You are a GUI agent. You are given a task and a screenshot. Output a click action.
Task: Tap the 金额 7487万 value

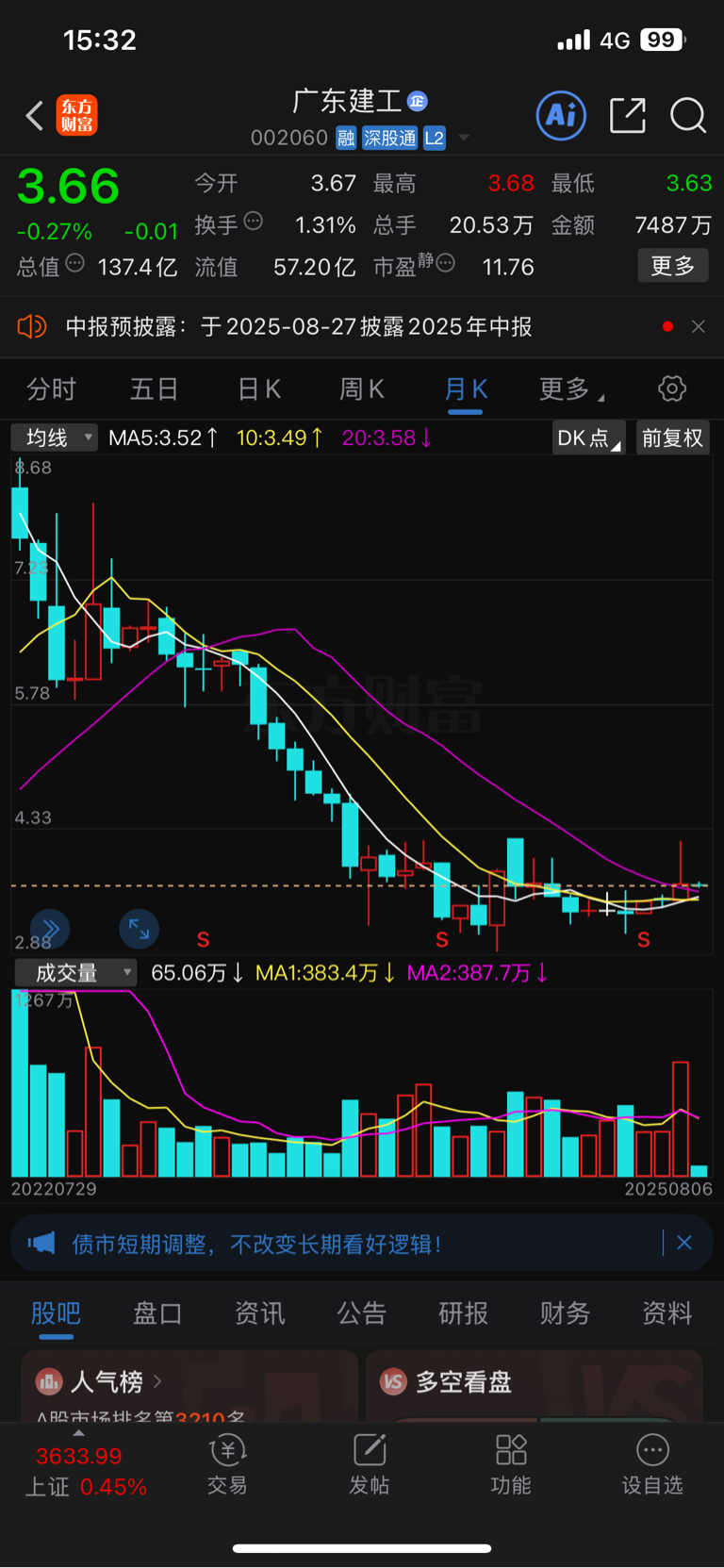pyautogui.click(x=673, y=224)
